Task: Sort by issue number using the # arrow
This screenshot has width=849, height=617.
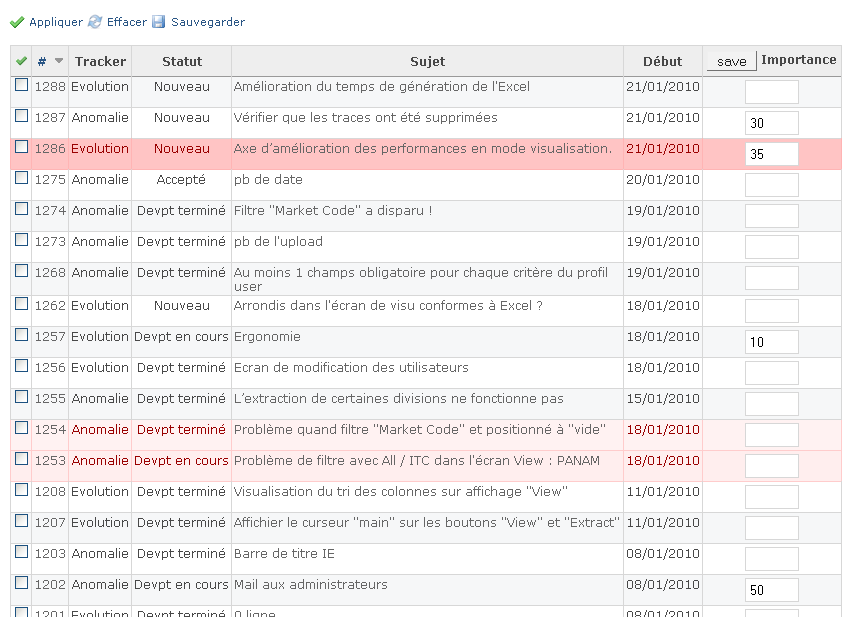Action: (59, 61)
